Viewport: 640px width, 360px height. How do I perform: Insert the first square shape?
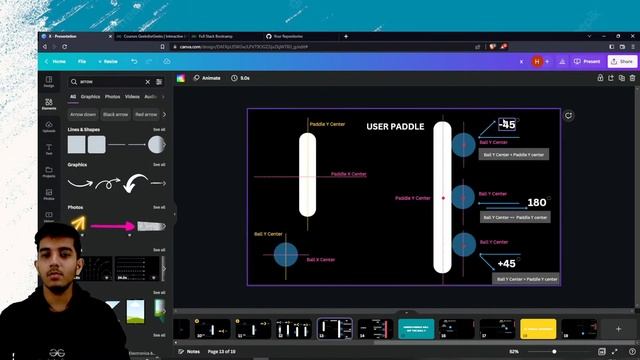[76, 144]
